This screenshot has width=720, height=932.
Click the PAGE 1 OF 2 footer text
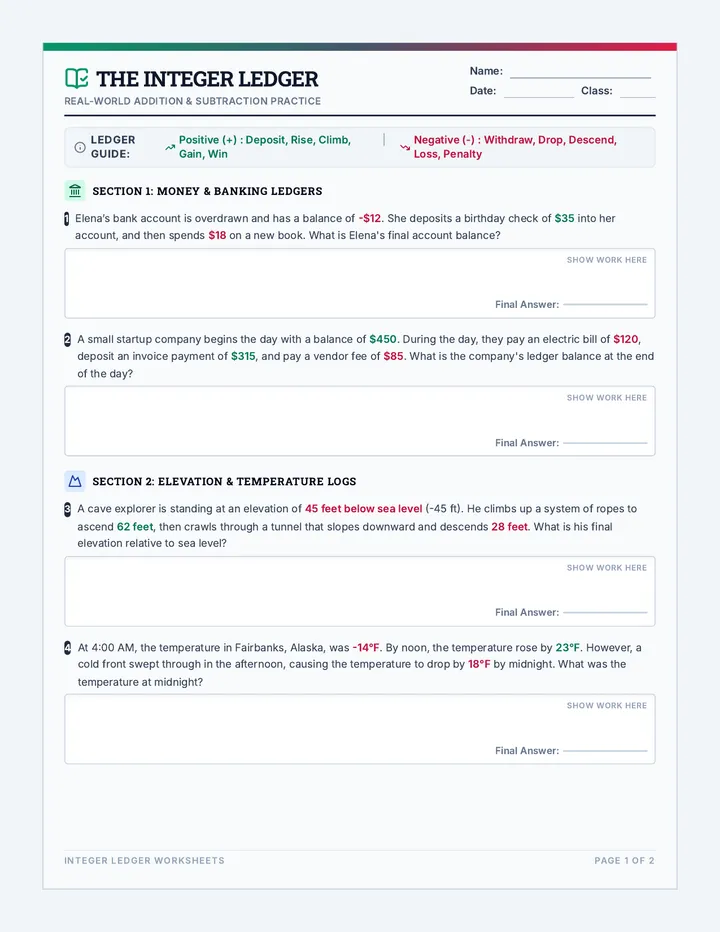(624, 860)
